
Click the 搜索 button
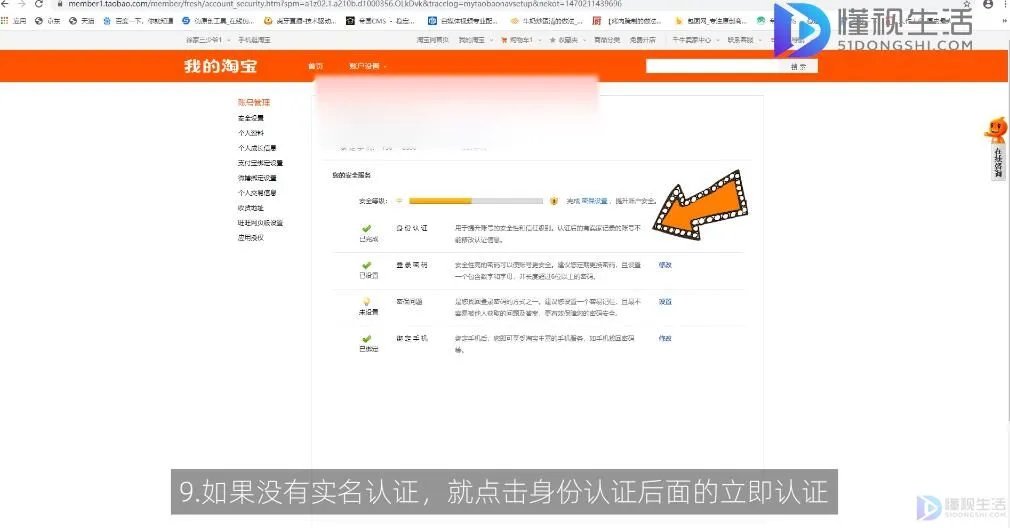[799, 66]
